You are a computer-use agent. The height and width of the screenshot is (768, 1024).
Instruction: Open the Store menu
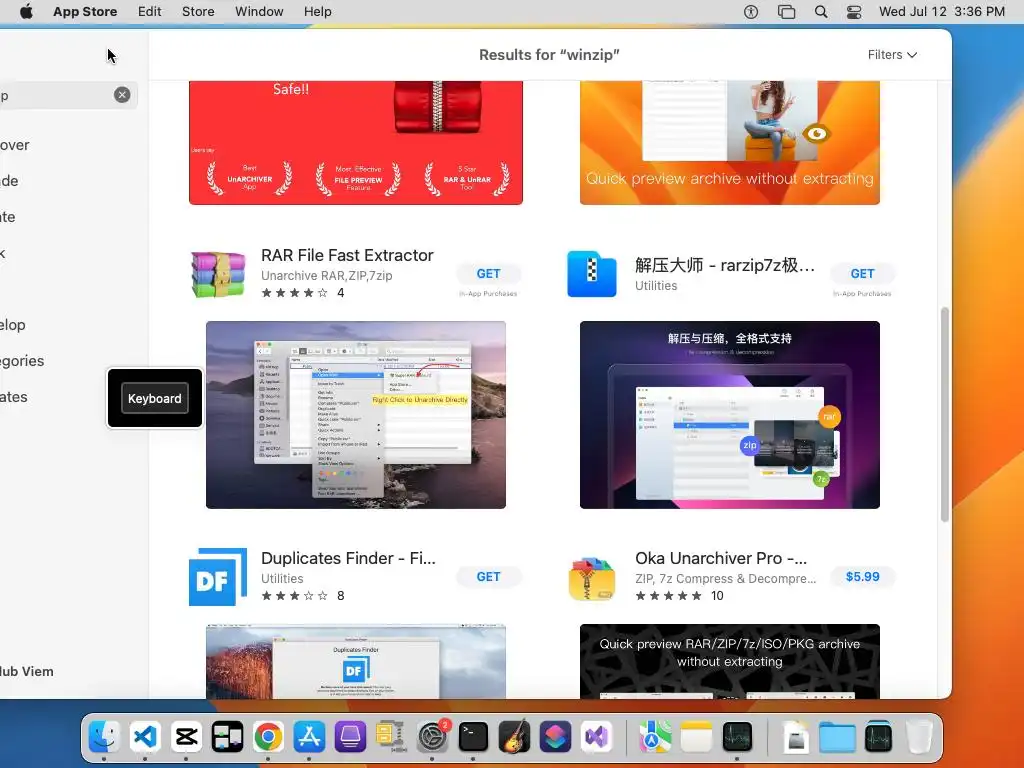point(198,11)
